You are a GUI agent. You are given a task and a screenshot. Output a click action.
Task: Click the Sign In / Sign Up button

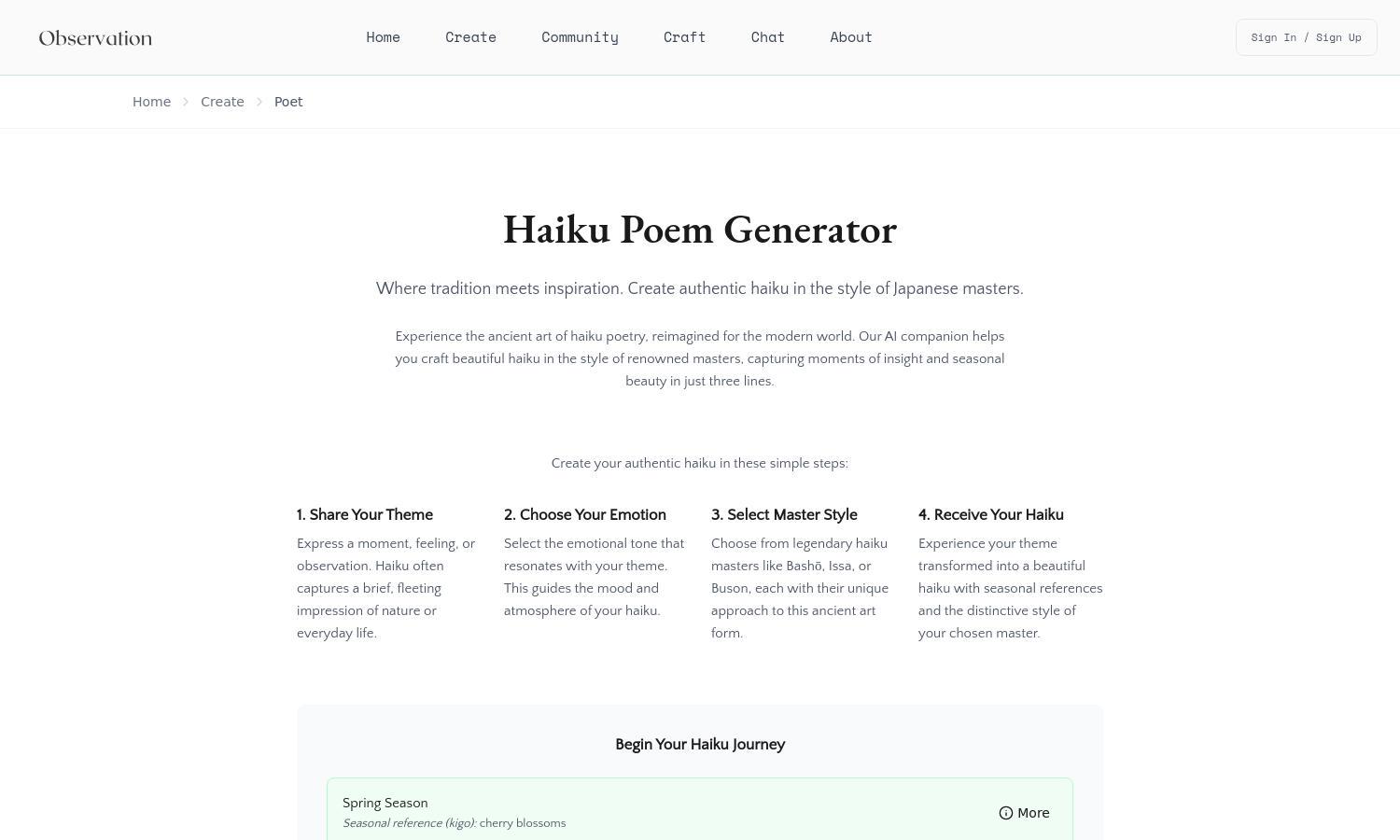click(x=1306, y=37)
